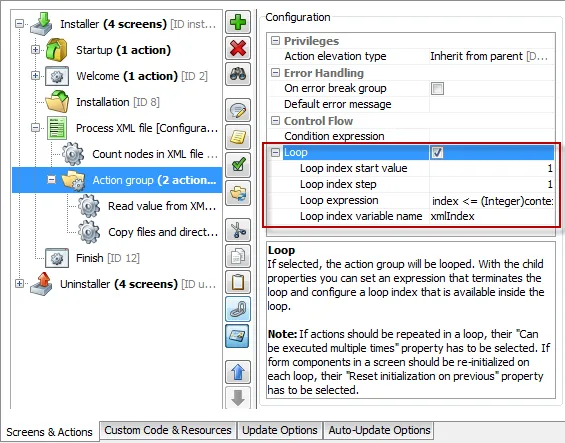The width and height of the screenshot is (565, 443).
Task: Click the Default error message value field
Action: (491, 104)
